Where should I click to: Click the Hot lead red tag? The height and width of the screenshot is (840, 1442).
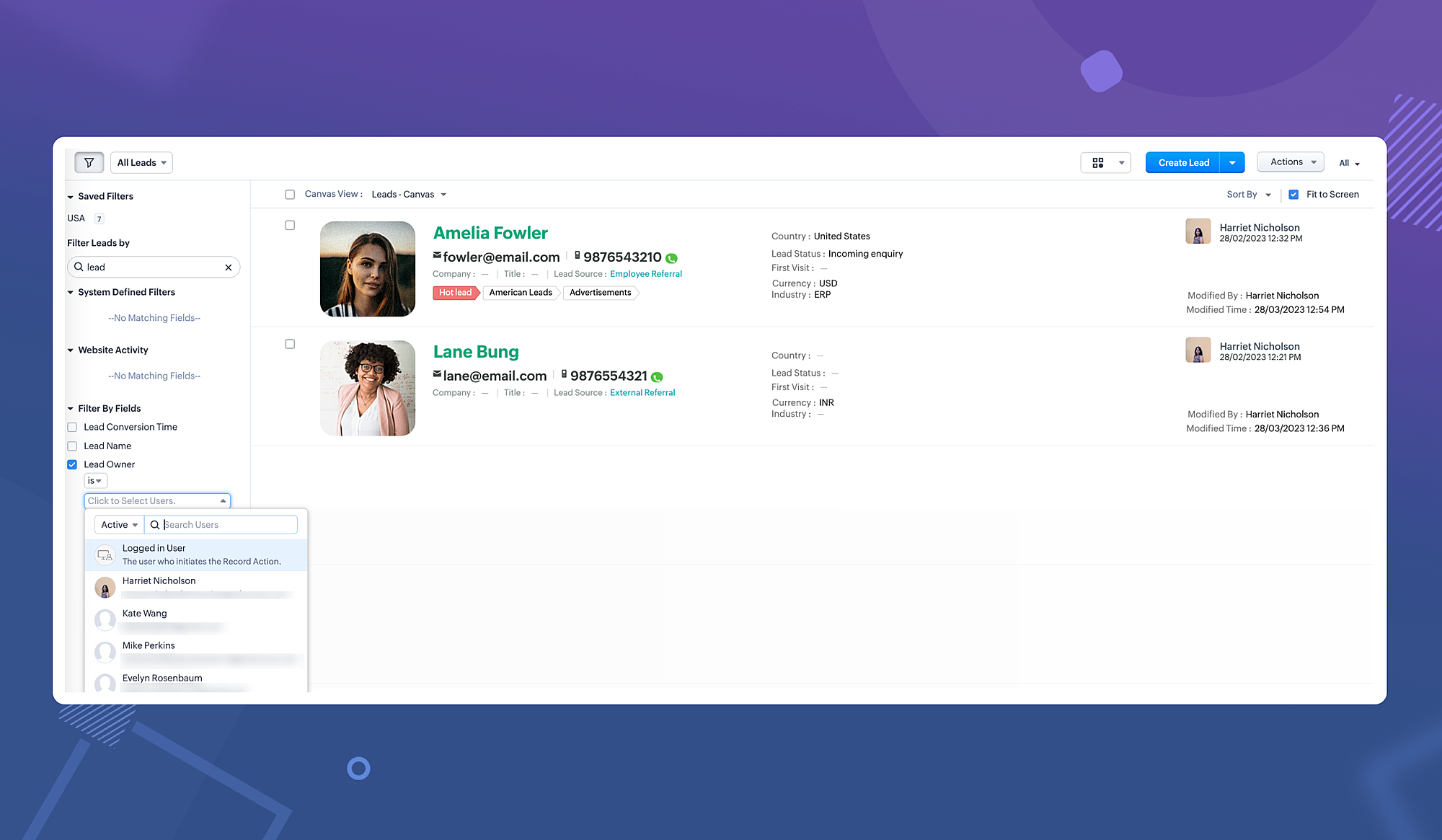coord(455,293)
